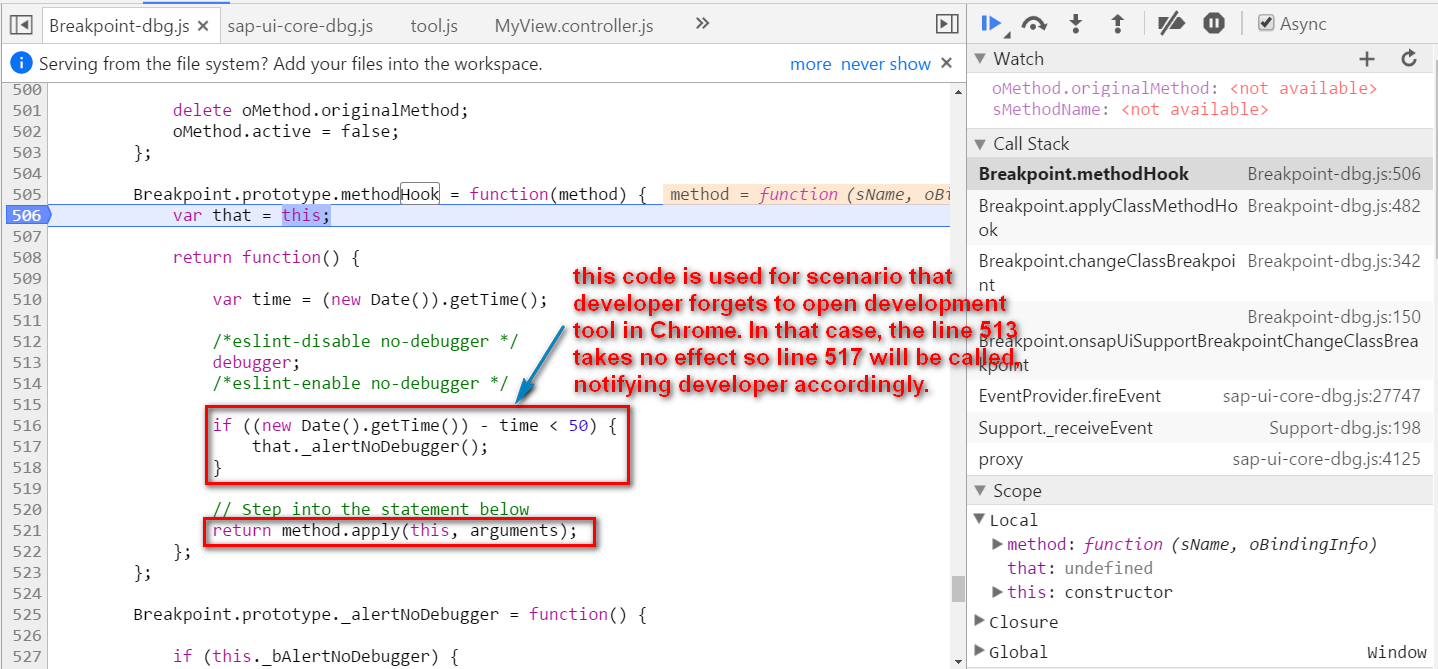
Task: Click 'that._alertNoDebugger();' on line 517
Action: click(370, 446)
